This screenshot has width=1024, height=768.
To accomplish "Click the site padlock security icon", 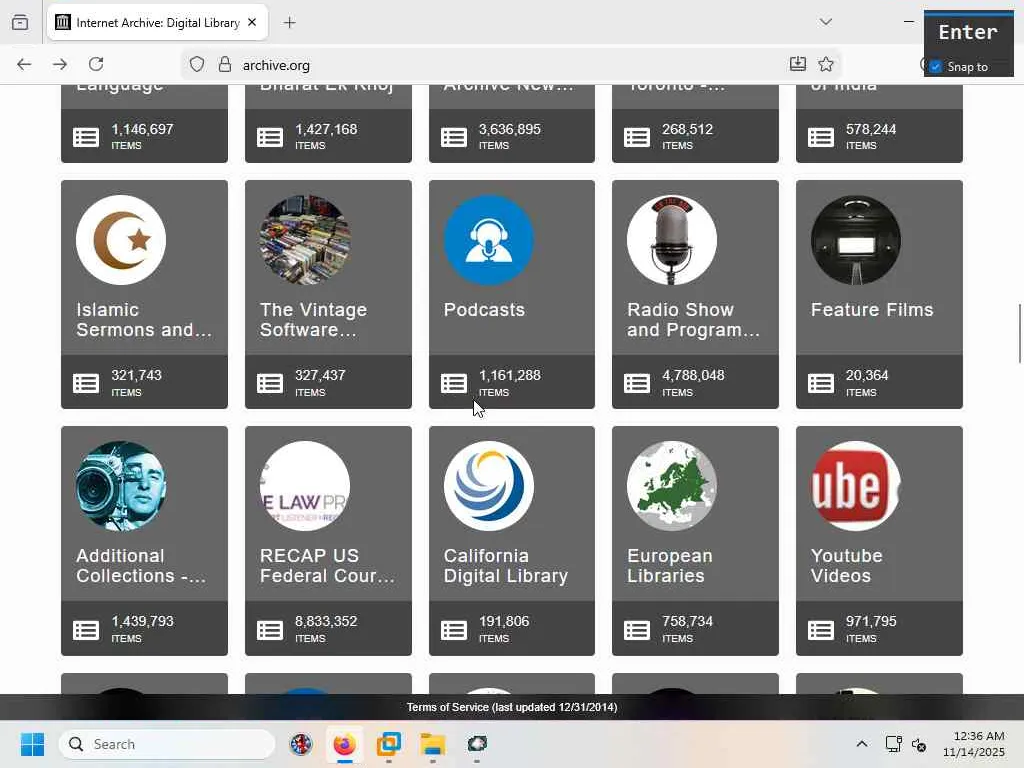I will click(x=225, y=65).
